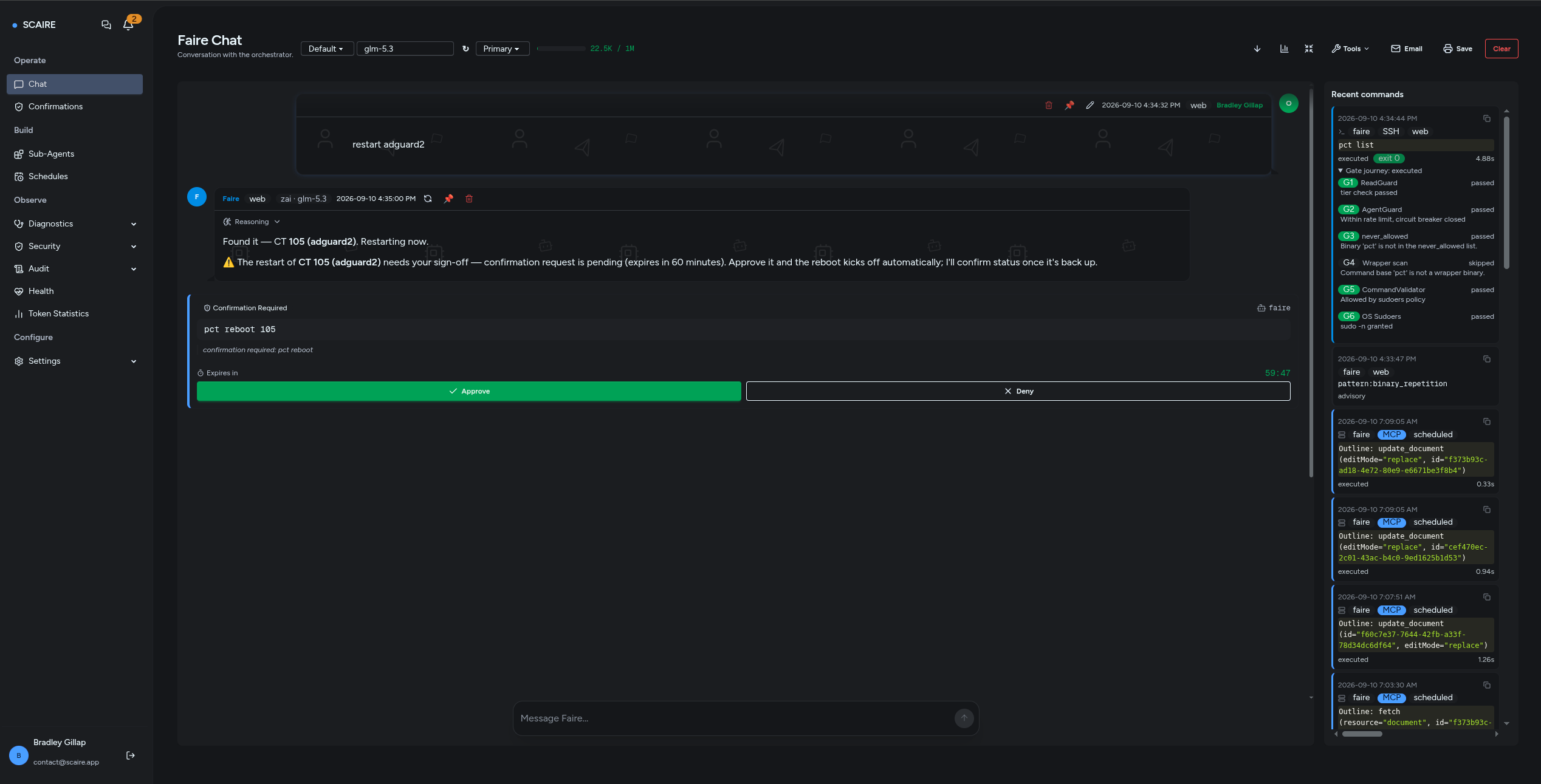1541x784 pixels.
Task: Click the refresh model icon beside glm-5.3
Action: click(465, 49)
